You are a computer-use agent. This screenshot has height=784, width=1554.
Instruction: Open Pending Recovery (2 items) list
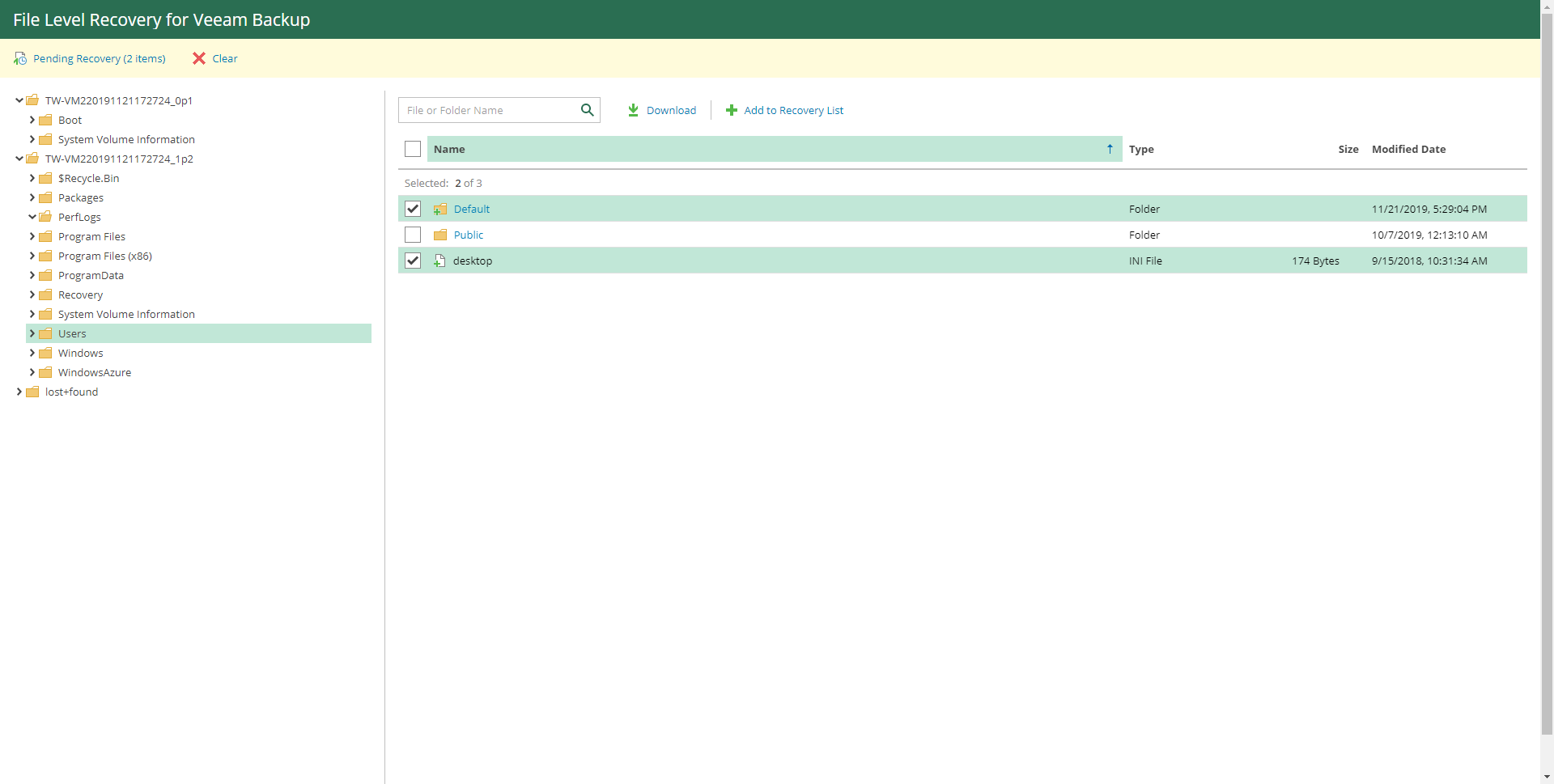pyautogui.click(x=99, y=58)
